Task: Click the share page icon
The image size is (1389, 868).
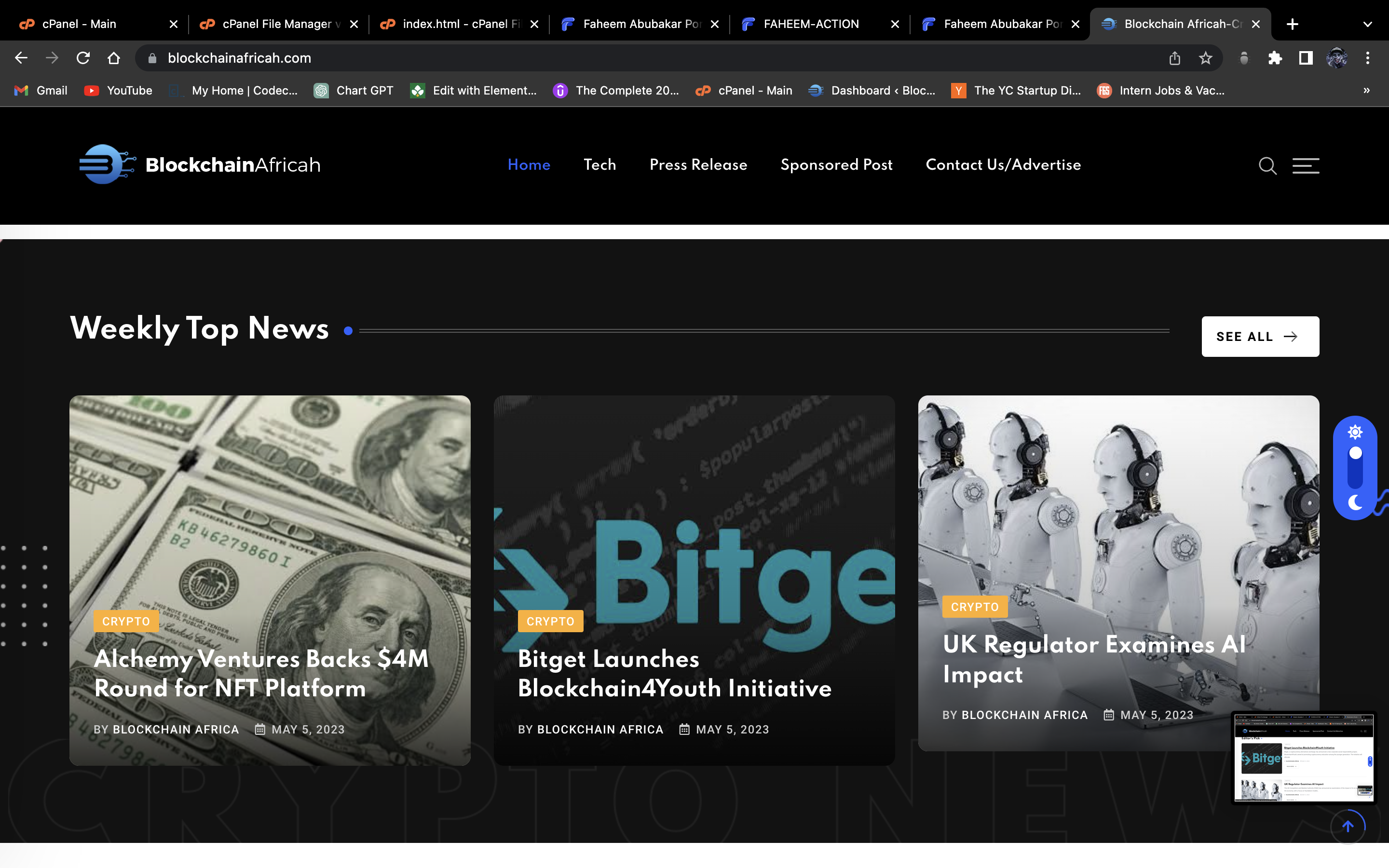Action: coord(1174,58)
